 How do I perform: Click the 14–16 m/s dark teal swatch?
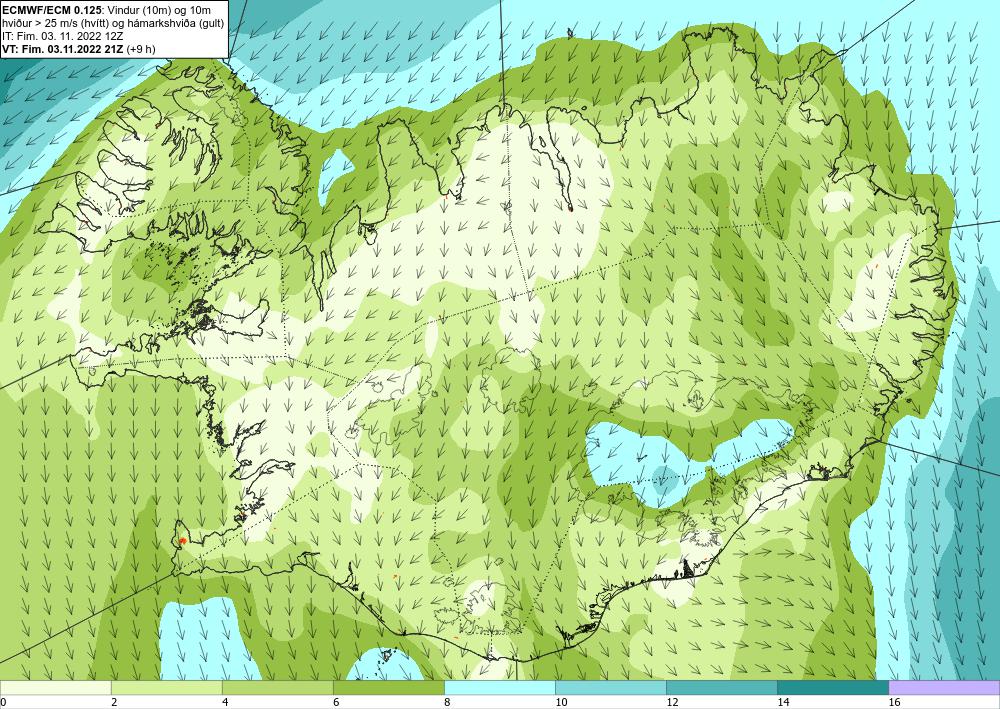click(x=832, y=688)
